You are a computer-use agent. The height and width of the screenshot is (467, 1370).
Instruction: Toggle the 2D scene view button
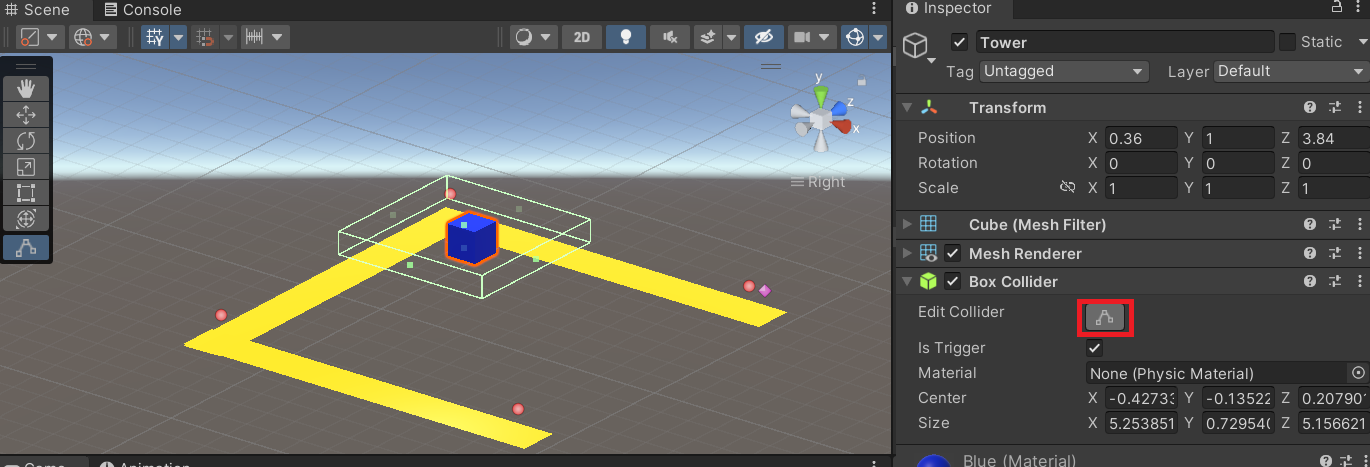[581, 37]
